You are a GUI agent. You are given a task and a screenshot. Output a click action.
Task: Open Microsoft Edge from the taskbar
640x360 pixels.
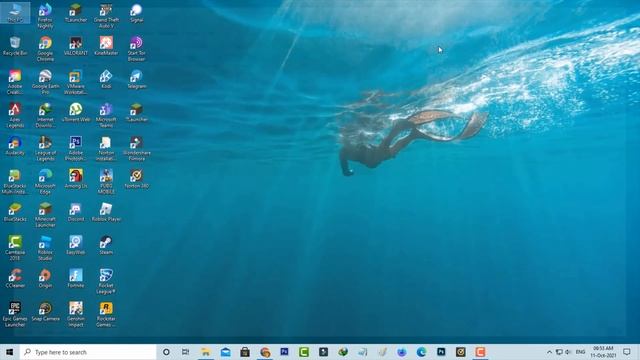421,352
